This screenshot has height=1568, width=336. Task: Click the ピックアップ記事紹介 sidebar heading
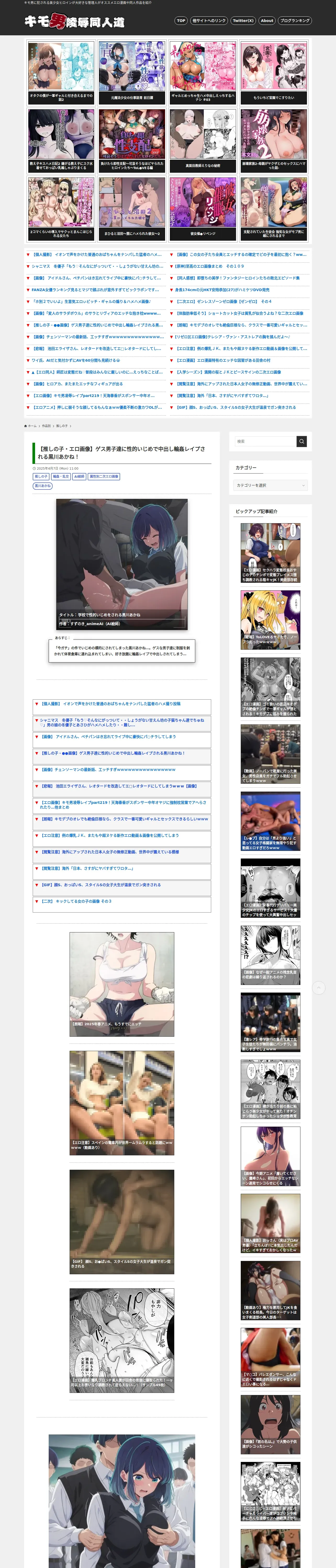[256, 511]
